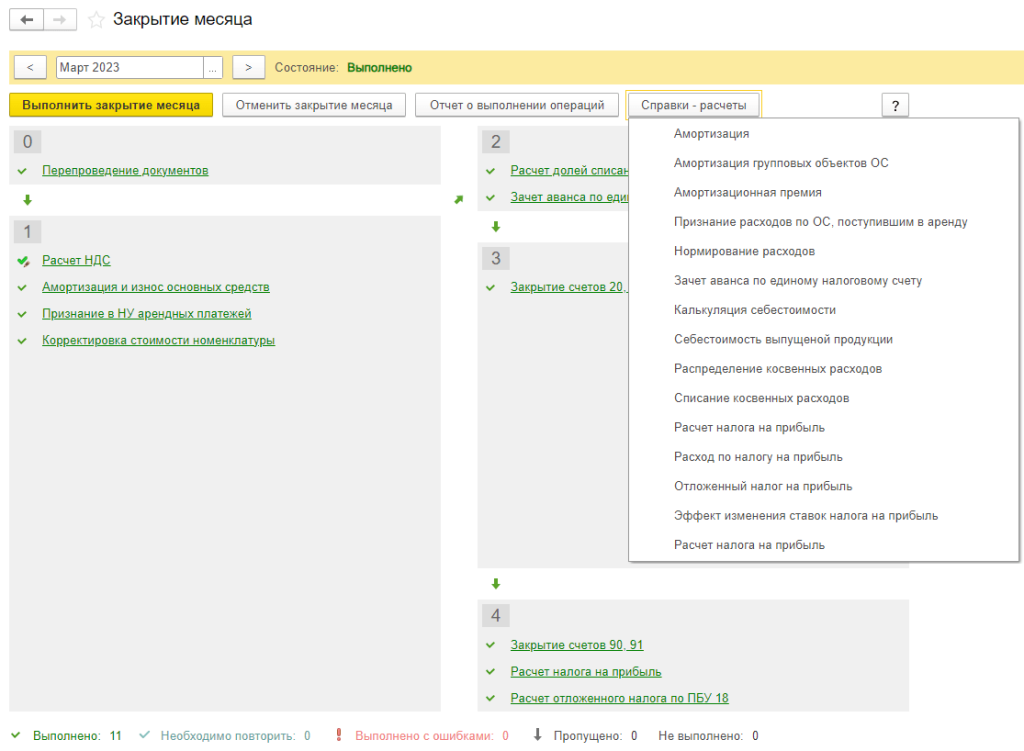Click the back navigation arrow icon
Screen dimensions: 1024x751
(27, 20)
